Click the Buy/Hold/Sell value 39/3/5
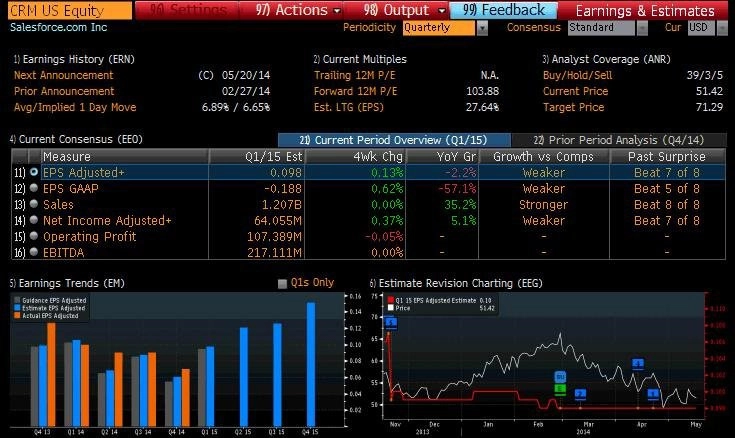Screen dimensions: 735x438 tap(705, 75)
